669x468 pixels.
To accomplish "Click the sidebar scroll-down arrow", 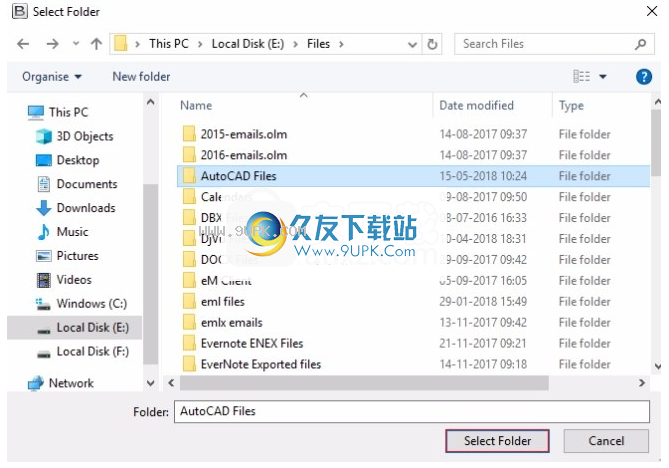I will click(x=150, y=383).
